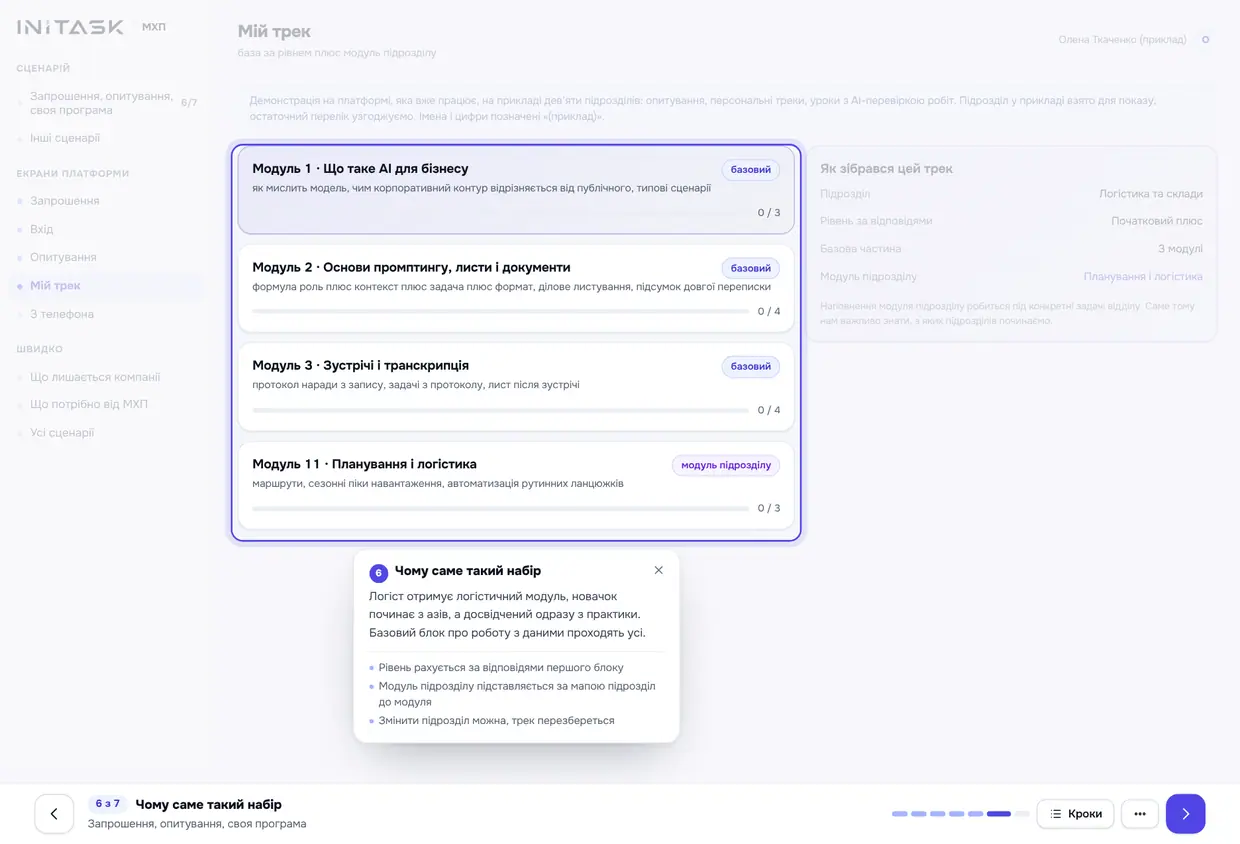The image size is (1240, 844).
Task: Click the 'базовий' badge on Модуль 1
Action: [751, 170]
